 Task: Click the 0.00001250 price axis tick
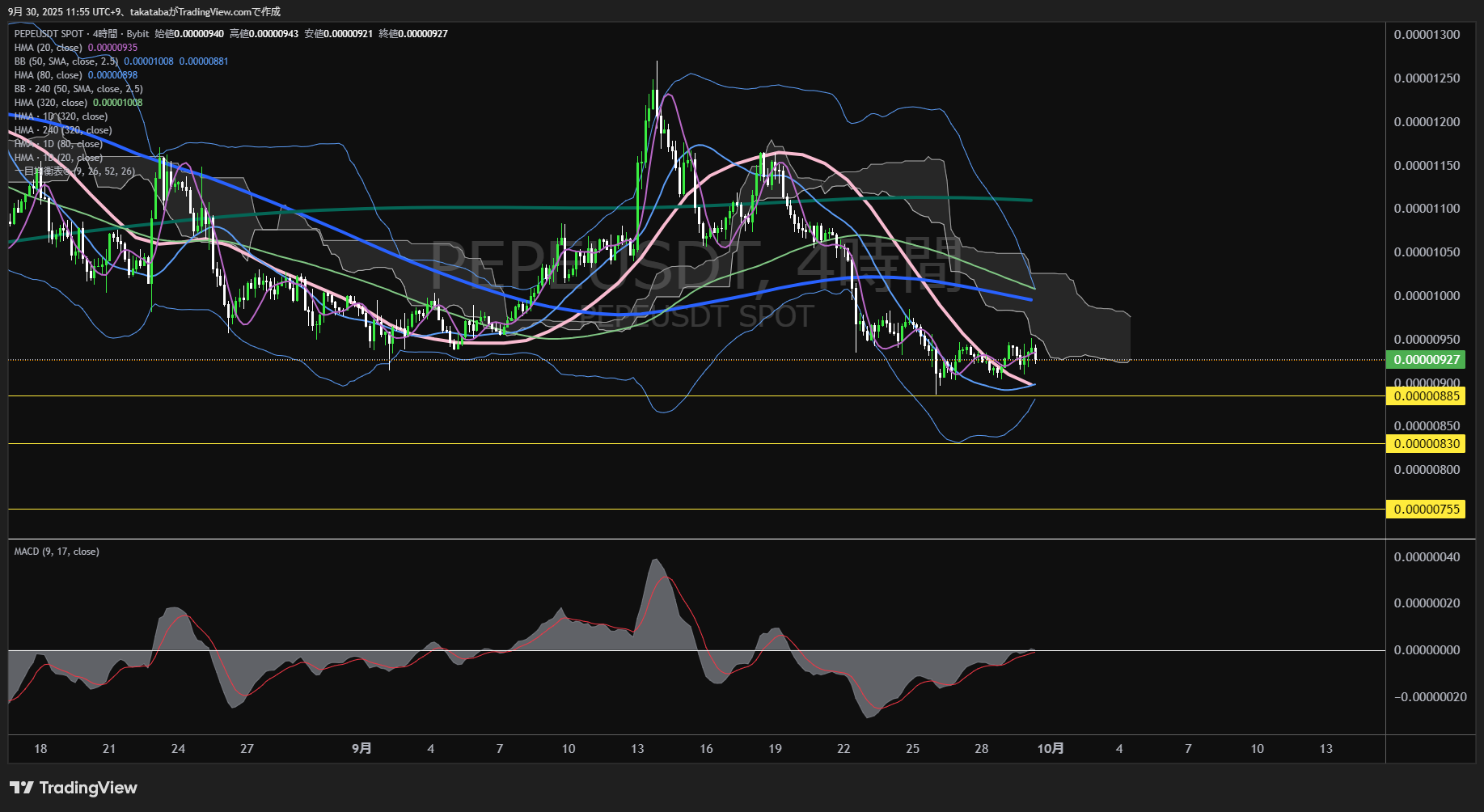[x=1427, y=78]
